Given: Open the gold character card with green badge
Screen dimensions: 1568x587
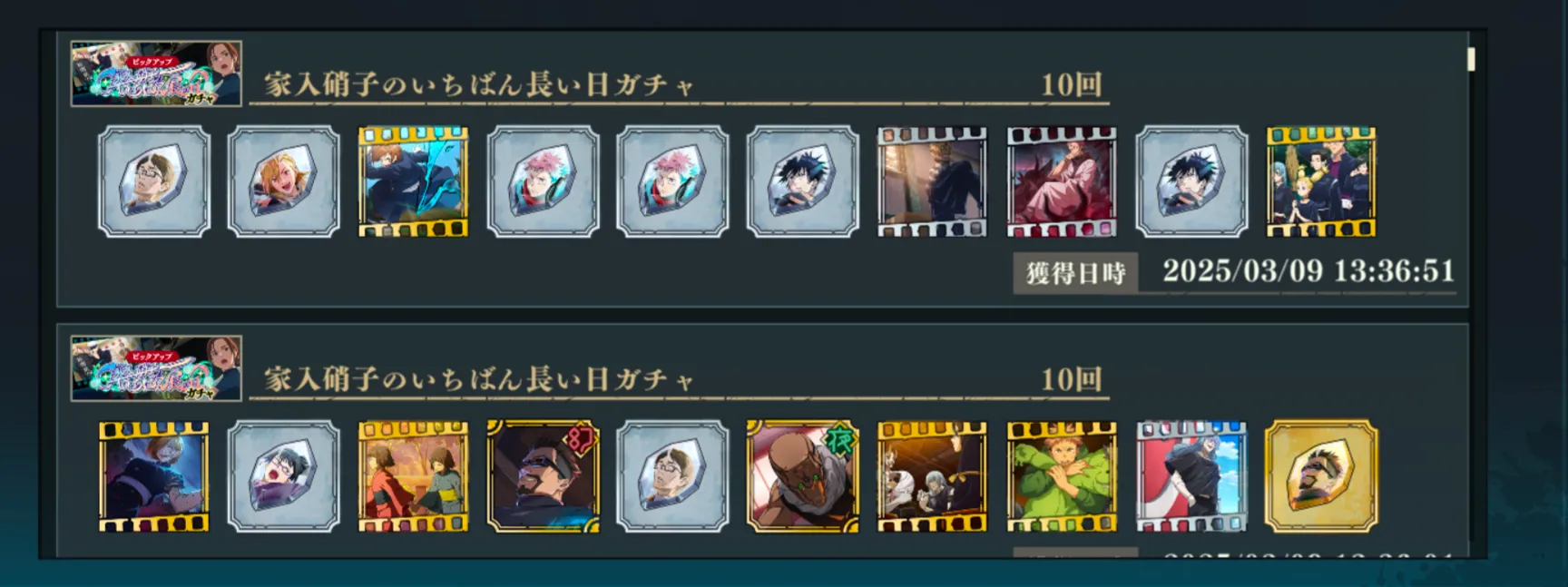Looking at the screenshot, I should (x=802, y=475).
